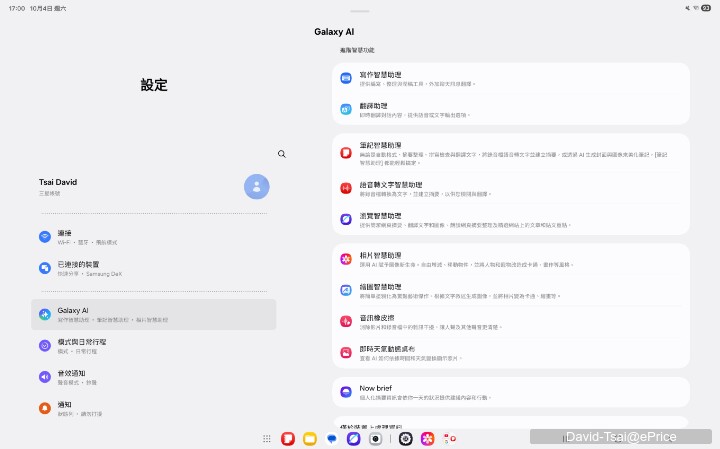Launch the Messages app from taskbar
The image size is (720, 449).
[x=332, y=438]
